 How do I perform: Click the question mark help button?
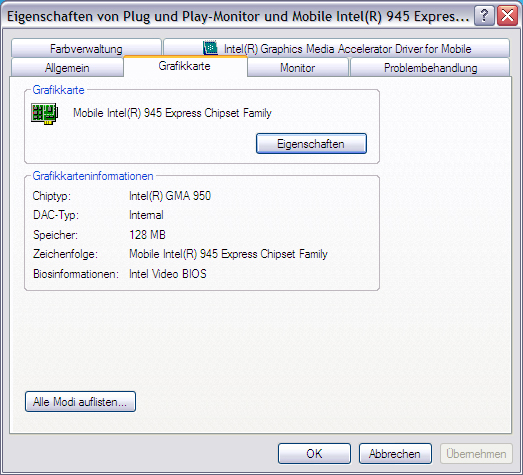484,16
